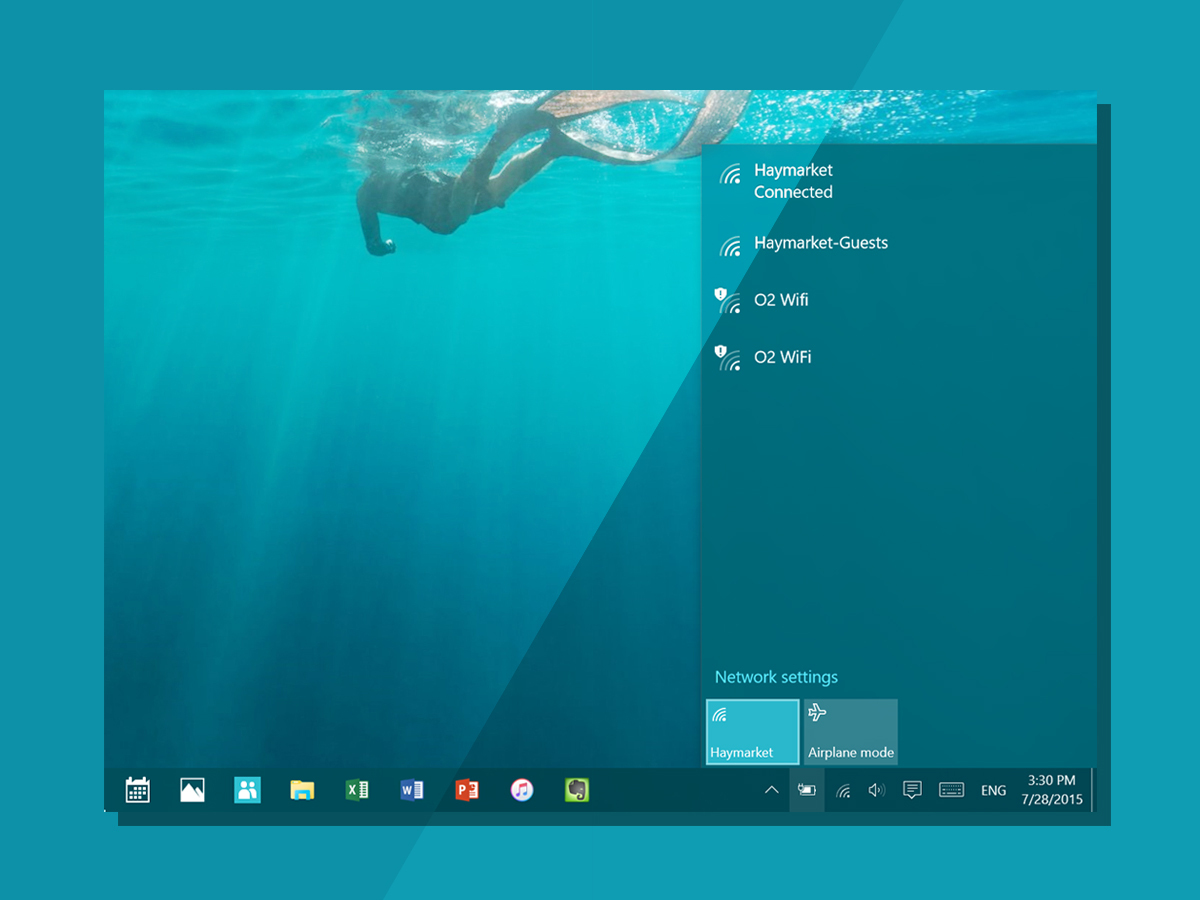Screen dimensions: 1200x900
Task: Toggle Airplane mode tile
Action: (x=851, y=732)
